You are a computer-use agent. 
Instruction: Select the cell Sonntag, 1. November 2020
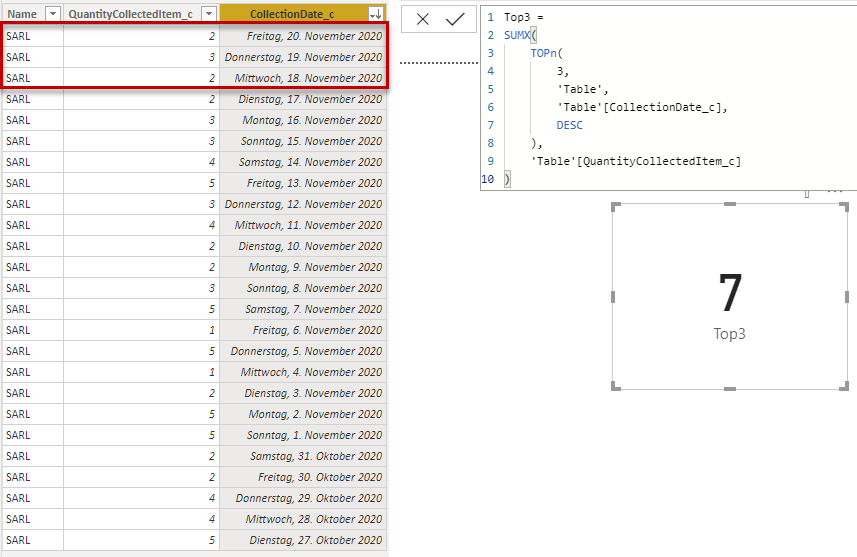tap(303, 435)
